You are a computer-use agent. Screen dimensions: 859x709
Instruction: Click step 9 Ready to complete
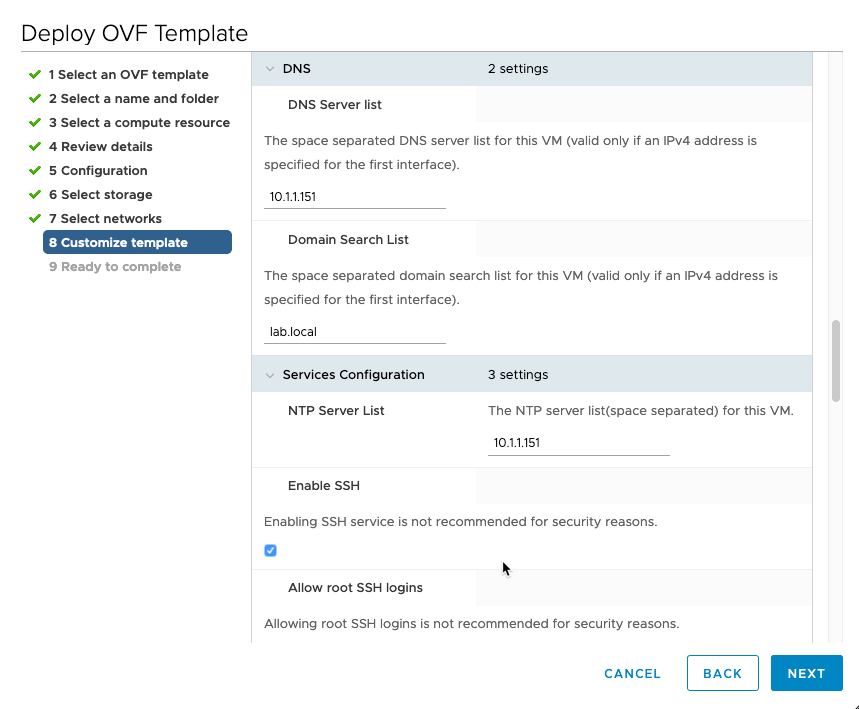[x=115, y=266]
